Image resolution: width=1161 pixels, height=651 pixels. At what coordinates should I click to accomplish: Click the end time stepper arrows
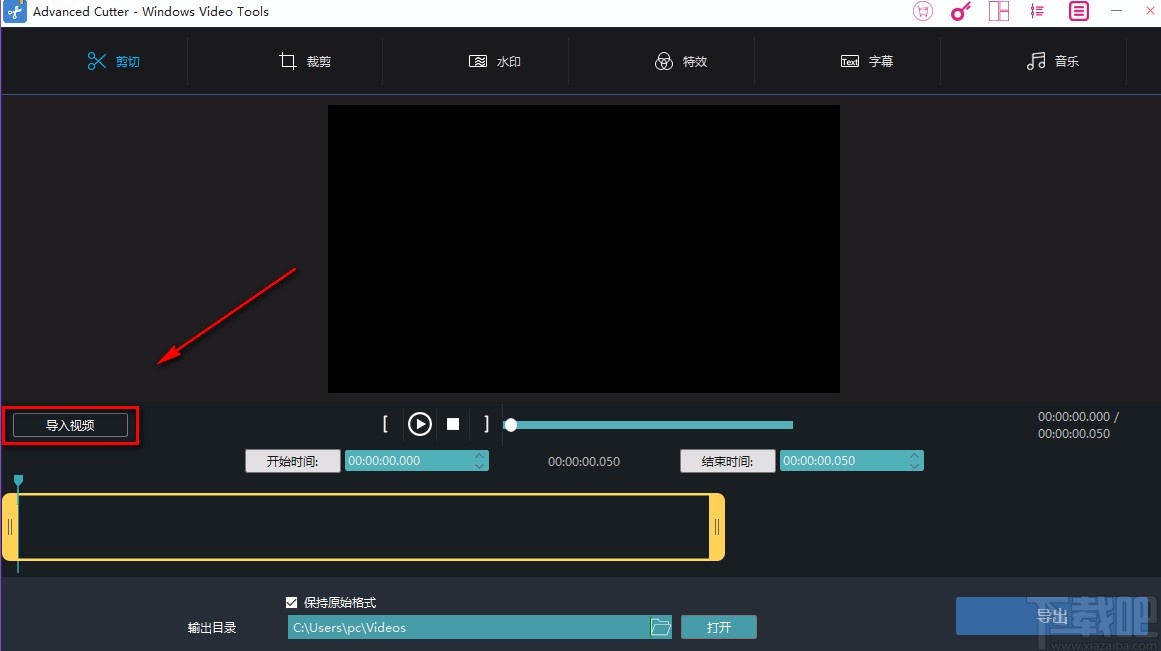(x=914, y=460)
